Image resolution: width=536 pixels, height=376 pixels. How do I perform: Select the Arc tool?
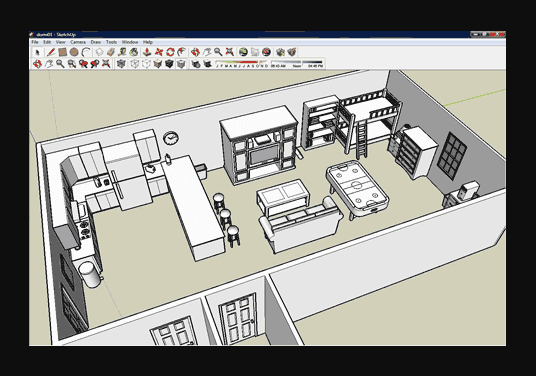86,52
